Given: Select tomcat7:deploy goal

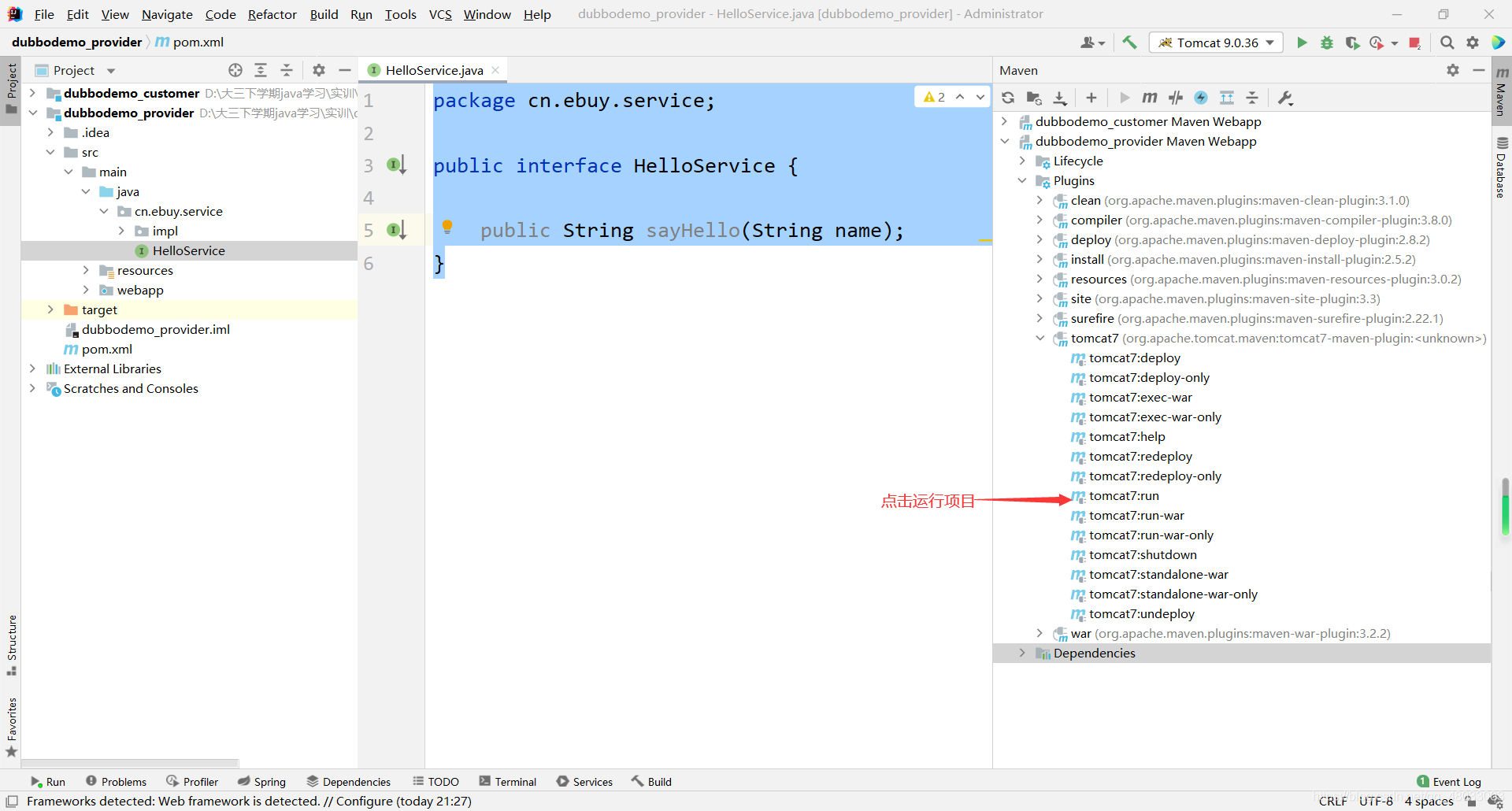Looking at the screenshot, I should (1135, 357).
